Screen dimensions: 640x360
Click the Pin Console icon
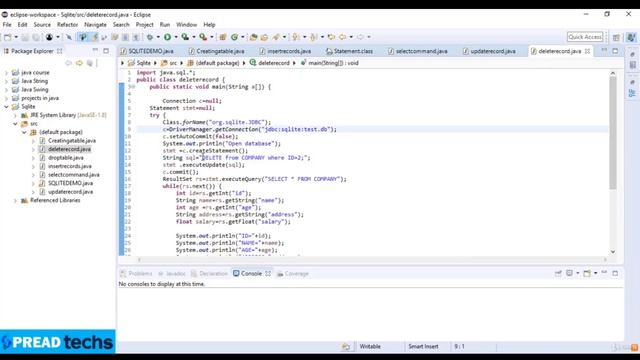558,273
